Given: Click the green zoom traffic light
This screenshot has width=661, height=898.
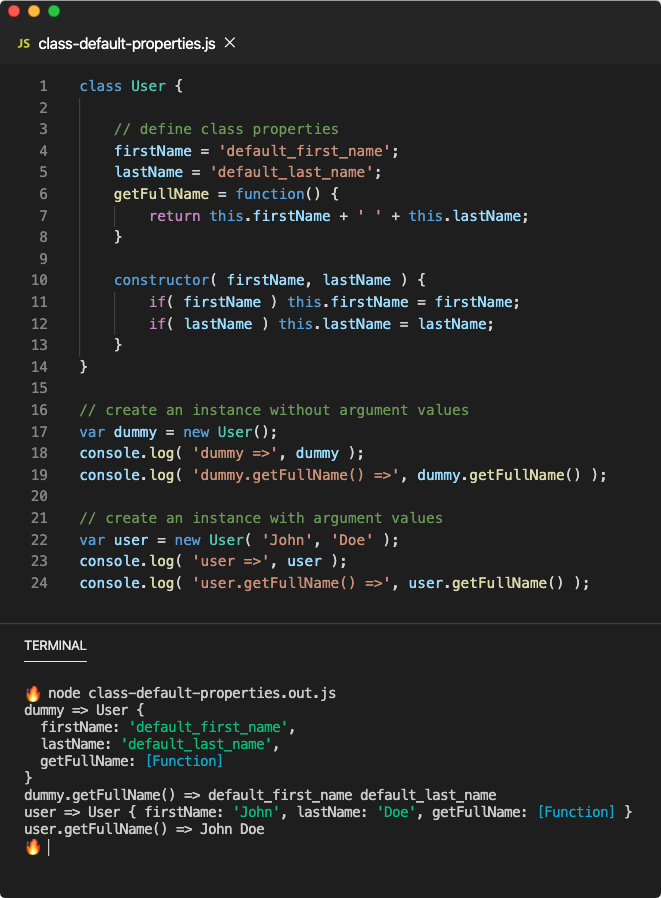Looking at the screenshot, I should (52, 11).
